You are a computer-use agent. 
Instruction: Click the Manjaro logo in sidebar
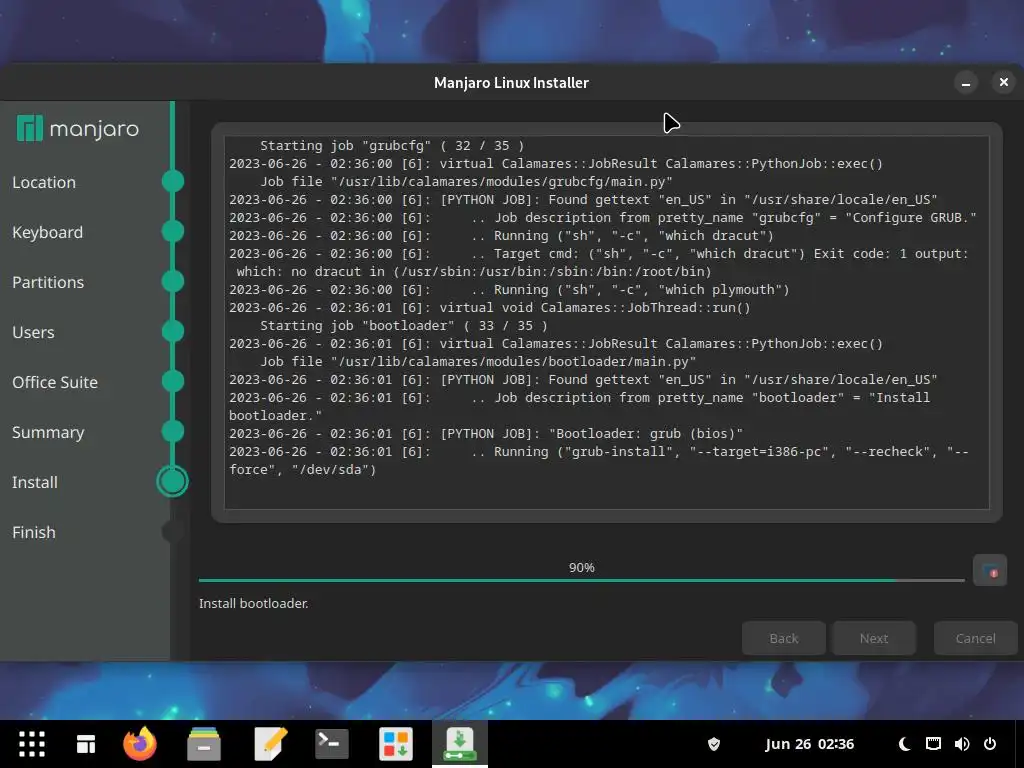tap(78, 129)
